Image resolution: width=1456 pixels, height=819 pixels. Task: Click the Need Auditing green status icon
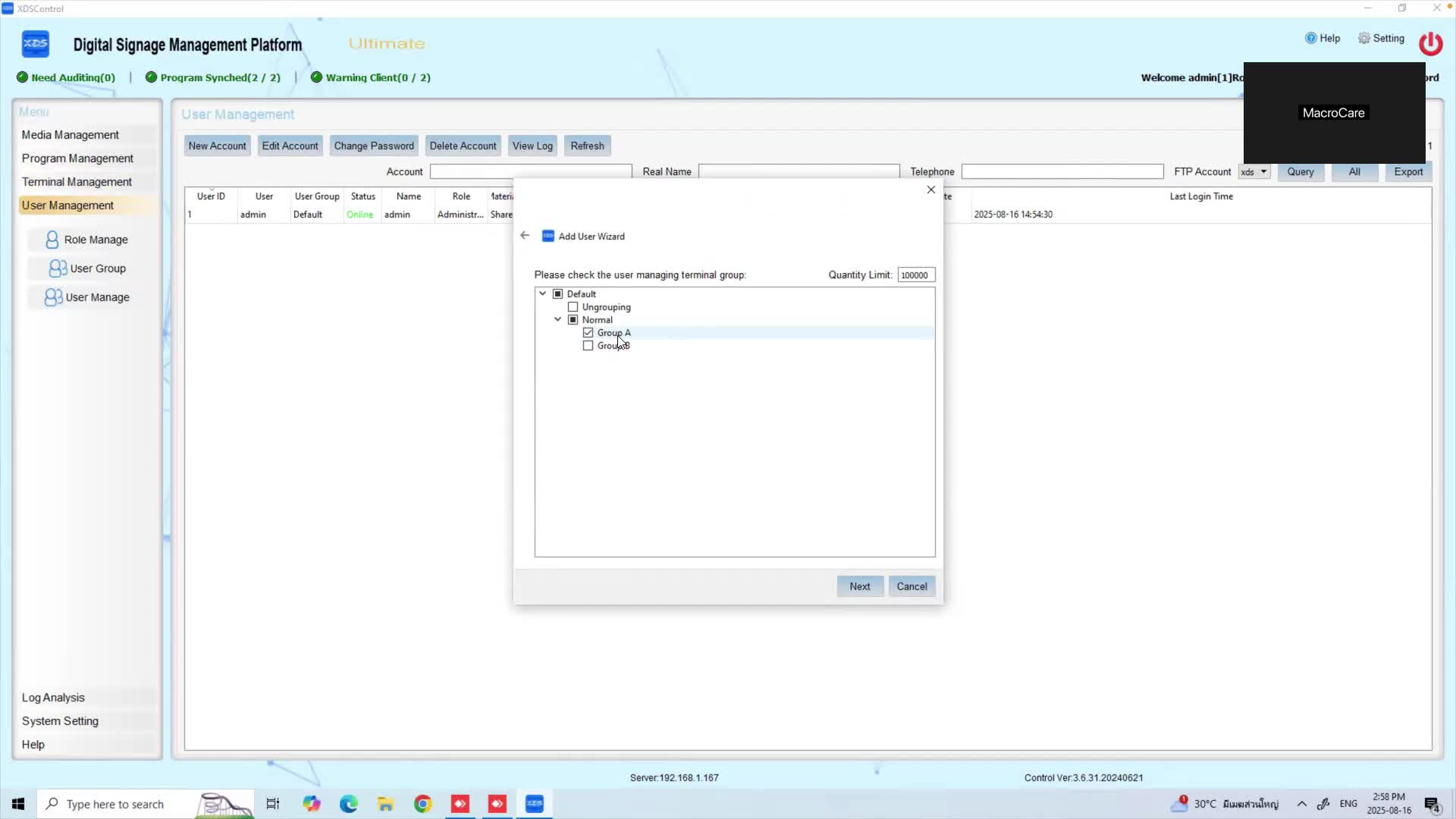22,77
